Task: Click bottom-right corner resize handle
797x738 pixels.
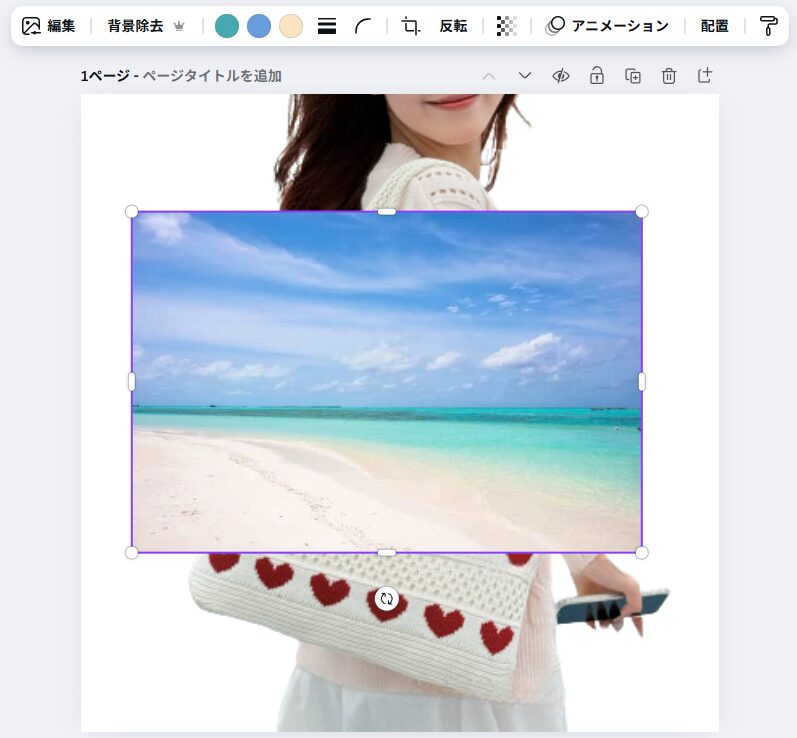Action: [642, 552]
